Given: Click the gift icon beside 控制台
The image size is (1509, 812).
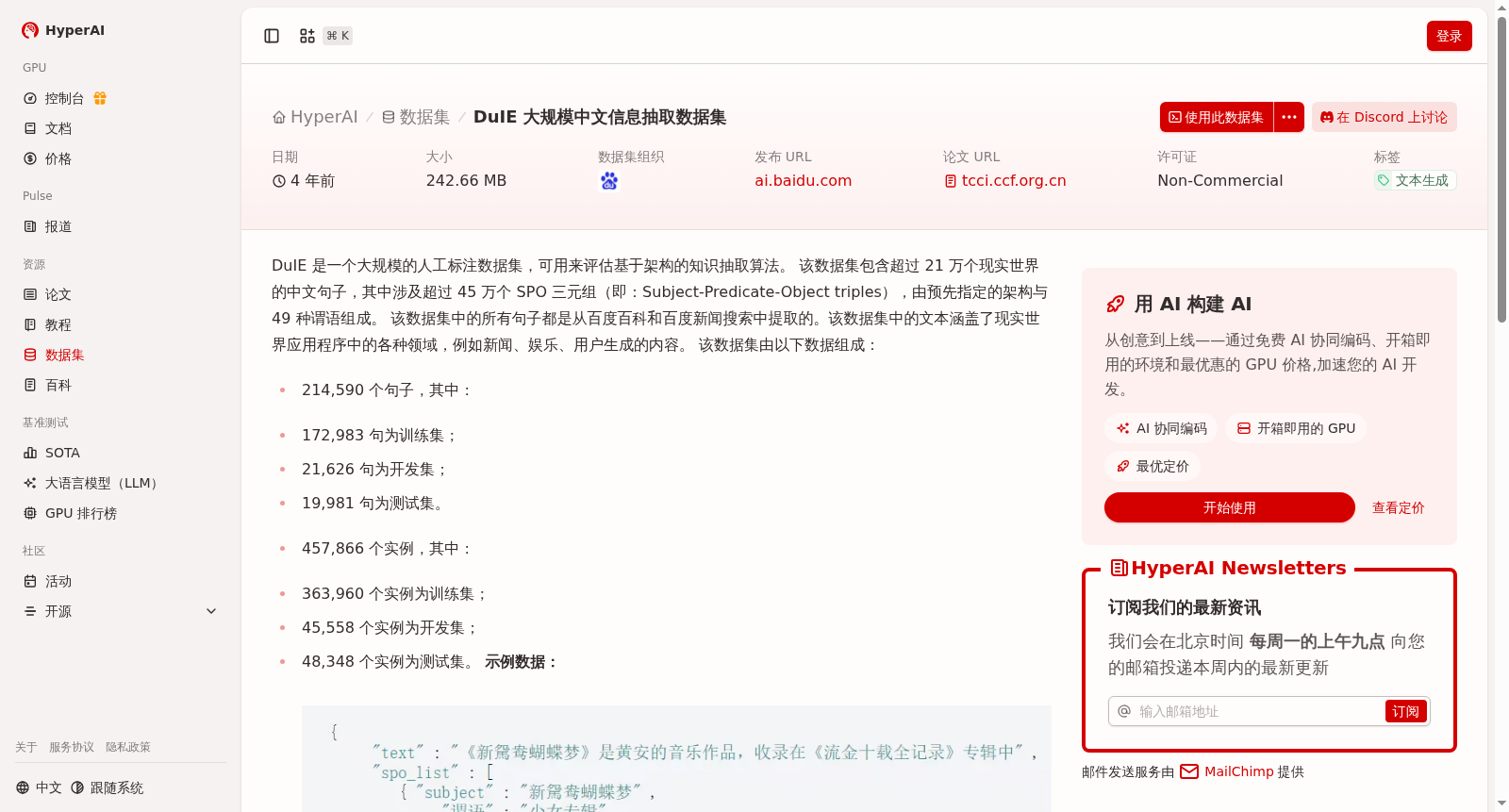Looking at the screenshot, I should 100,98.
